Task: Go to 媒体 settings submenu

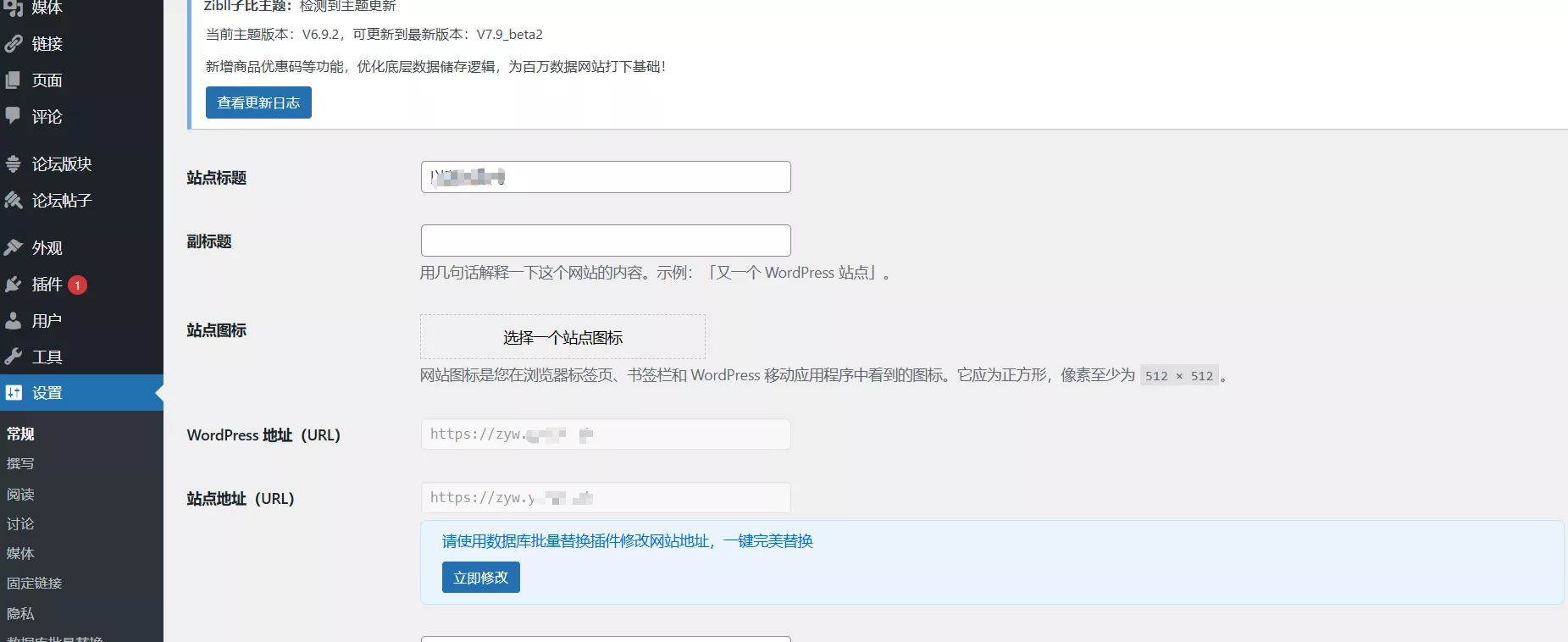Action: click(x=20, y=553)
